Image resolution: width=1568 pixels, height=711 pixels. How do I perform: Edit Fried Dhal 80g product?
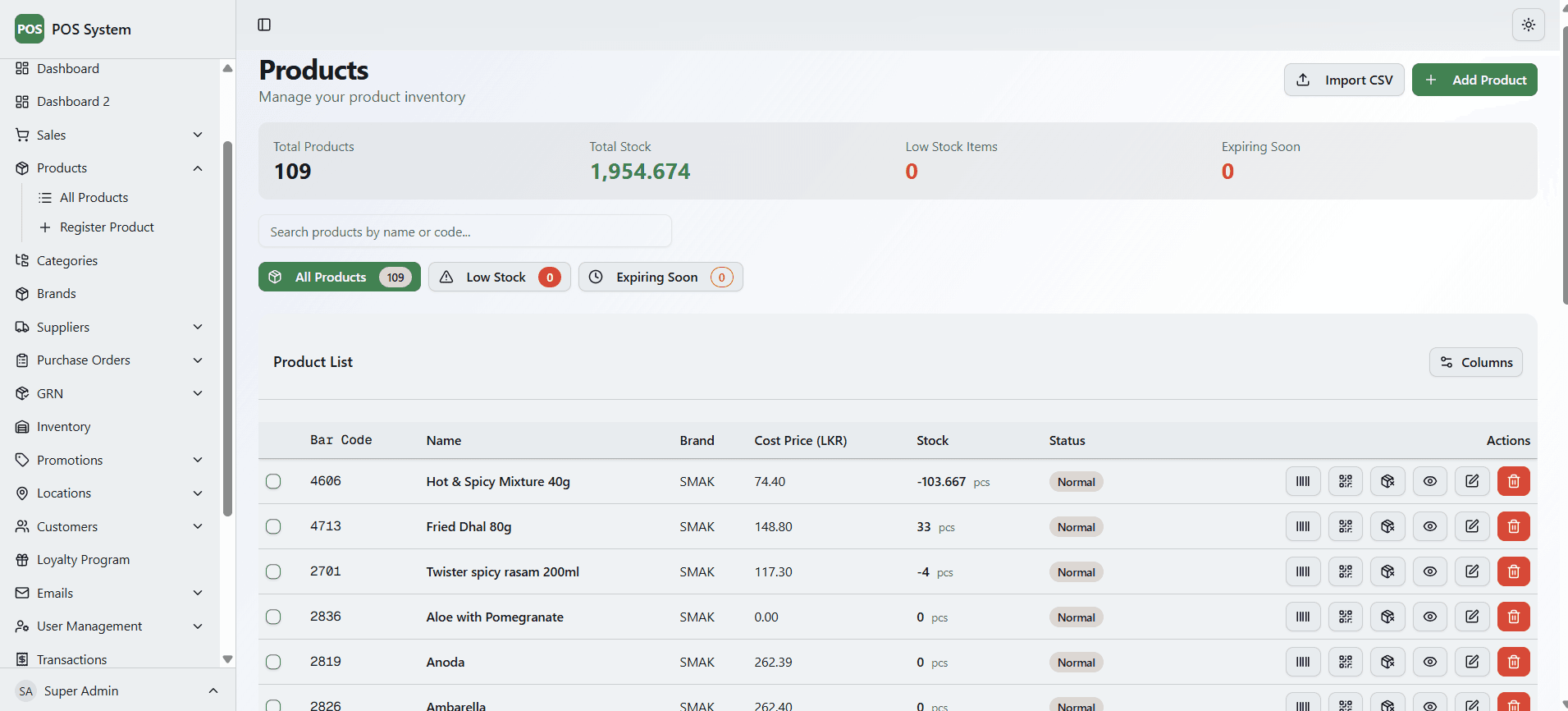(x=1472, y=526)
